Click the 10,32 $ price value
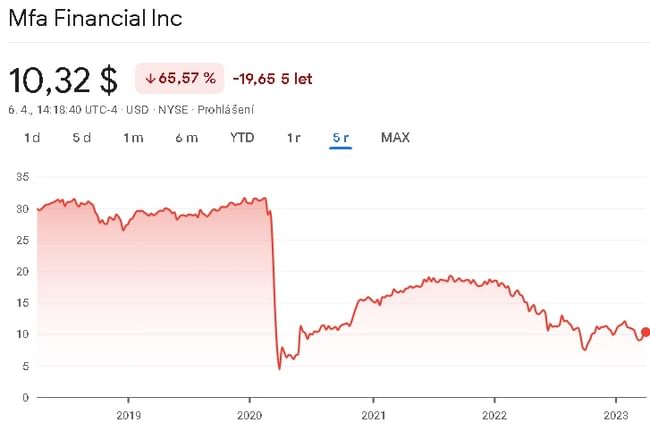 click(x=63, y=79)
